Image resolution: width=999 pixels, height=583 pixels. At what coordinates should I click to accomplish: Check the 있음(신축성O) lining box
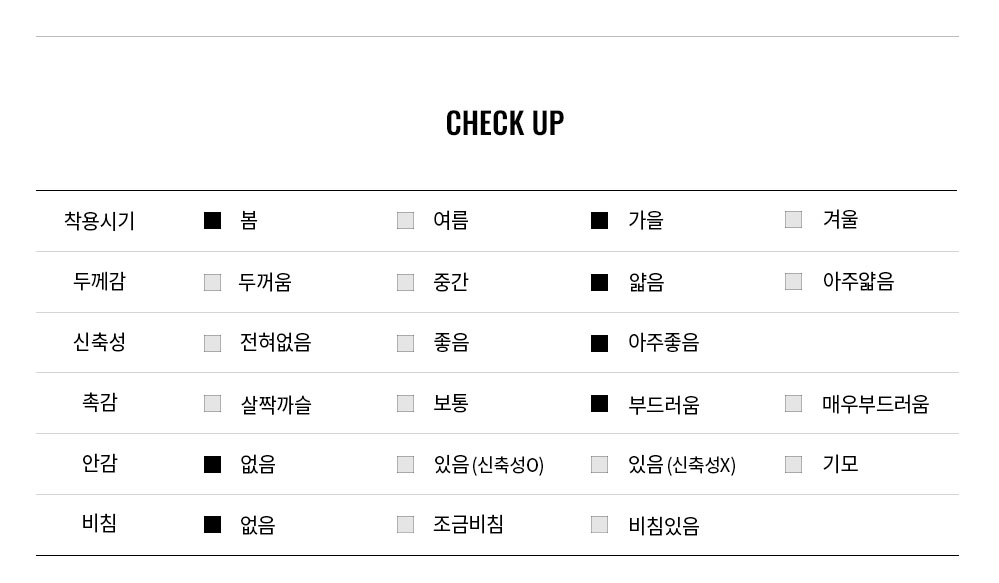pos(405,464)
